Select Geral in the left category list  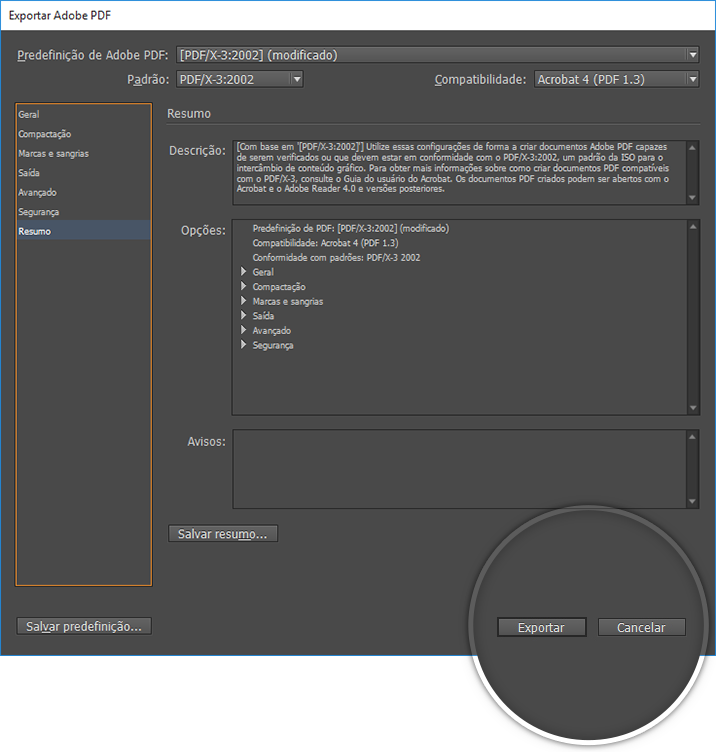30,115
